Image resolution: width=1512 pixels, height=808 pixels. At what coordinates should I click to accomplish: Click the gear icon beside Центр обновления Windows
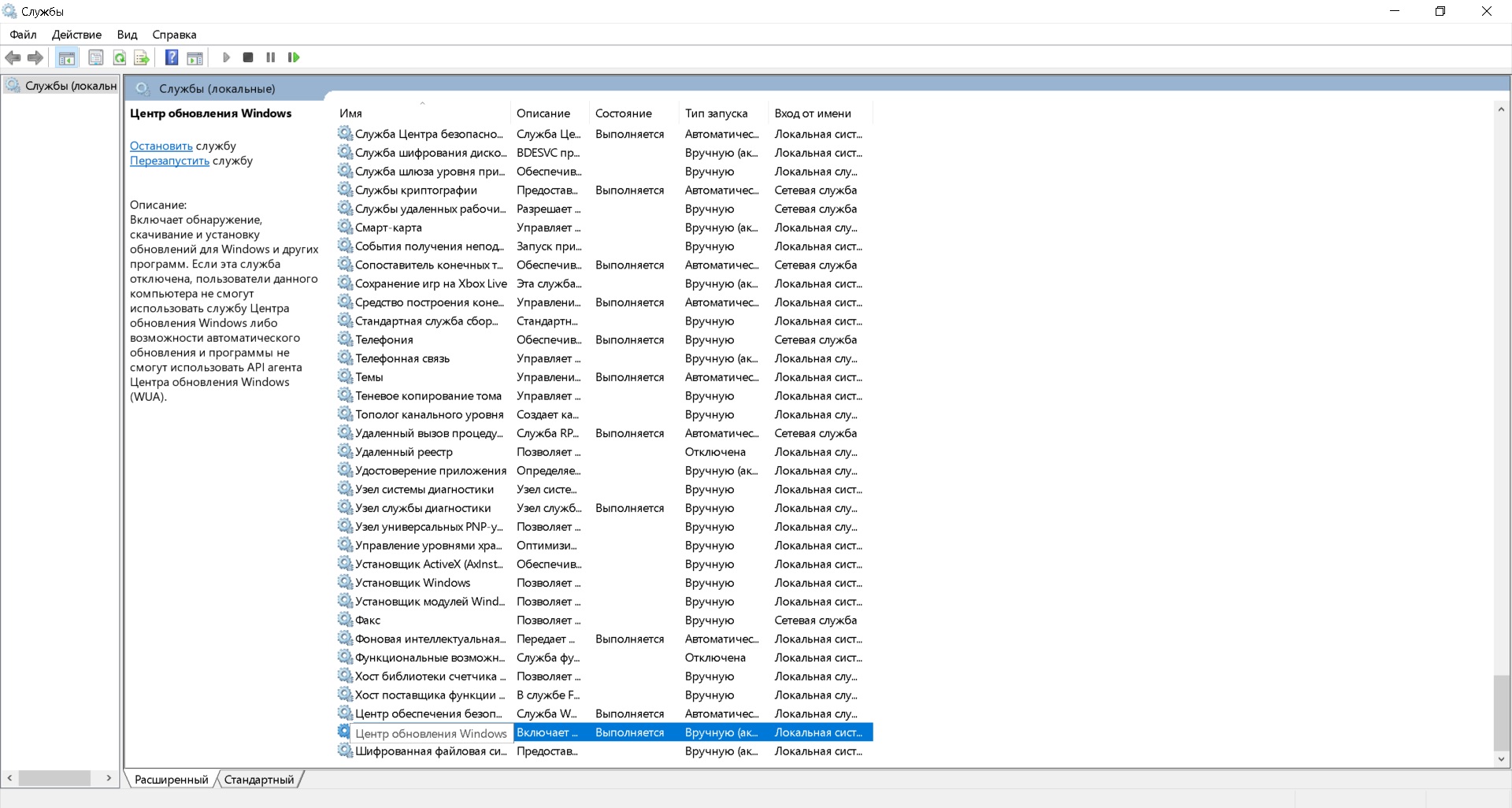click(x=344, y=732)
